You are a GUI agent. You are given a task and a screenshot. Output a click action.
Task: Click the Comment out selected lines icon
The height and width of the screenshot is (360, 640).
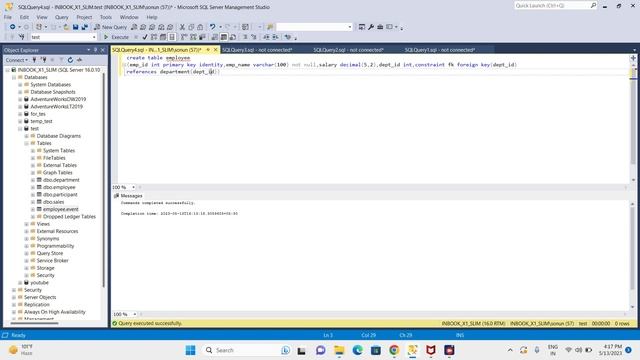(x=245, y=37)
